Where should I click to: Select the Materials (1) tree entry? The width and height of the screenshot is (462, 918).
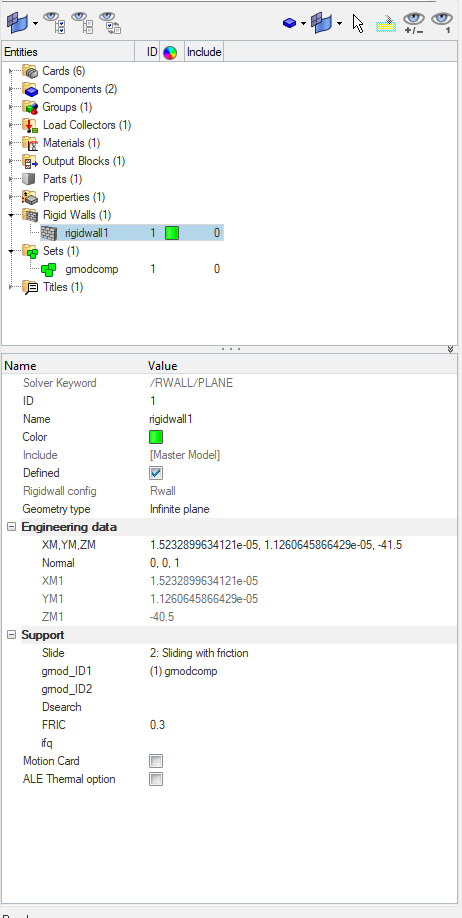tap(71, 143)
